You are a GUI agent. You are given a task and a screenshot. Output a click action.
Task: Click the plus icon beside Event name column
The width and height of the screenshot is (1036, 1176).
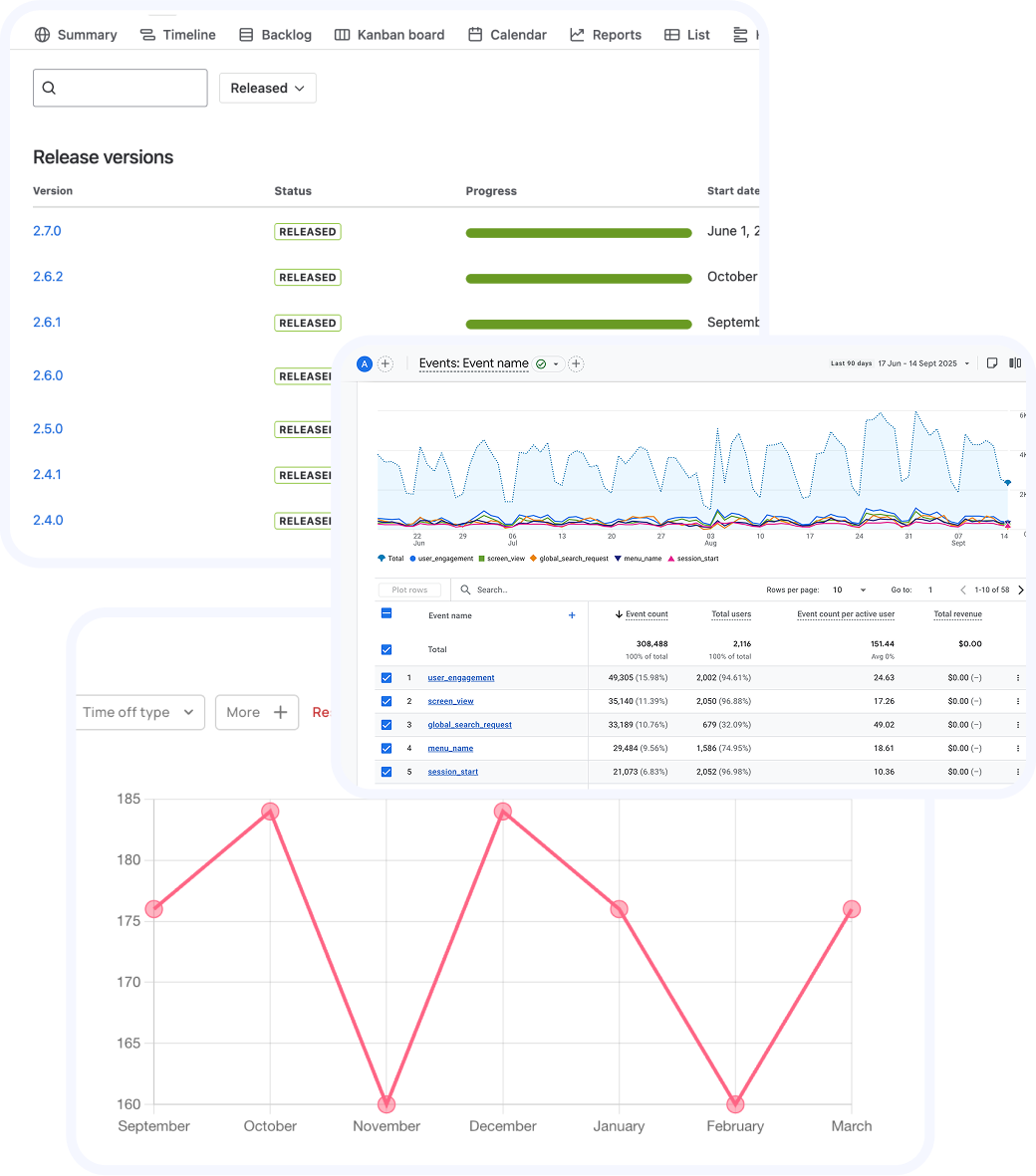click(x=572, y=615)
